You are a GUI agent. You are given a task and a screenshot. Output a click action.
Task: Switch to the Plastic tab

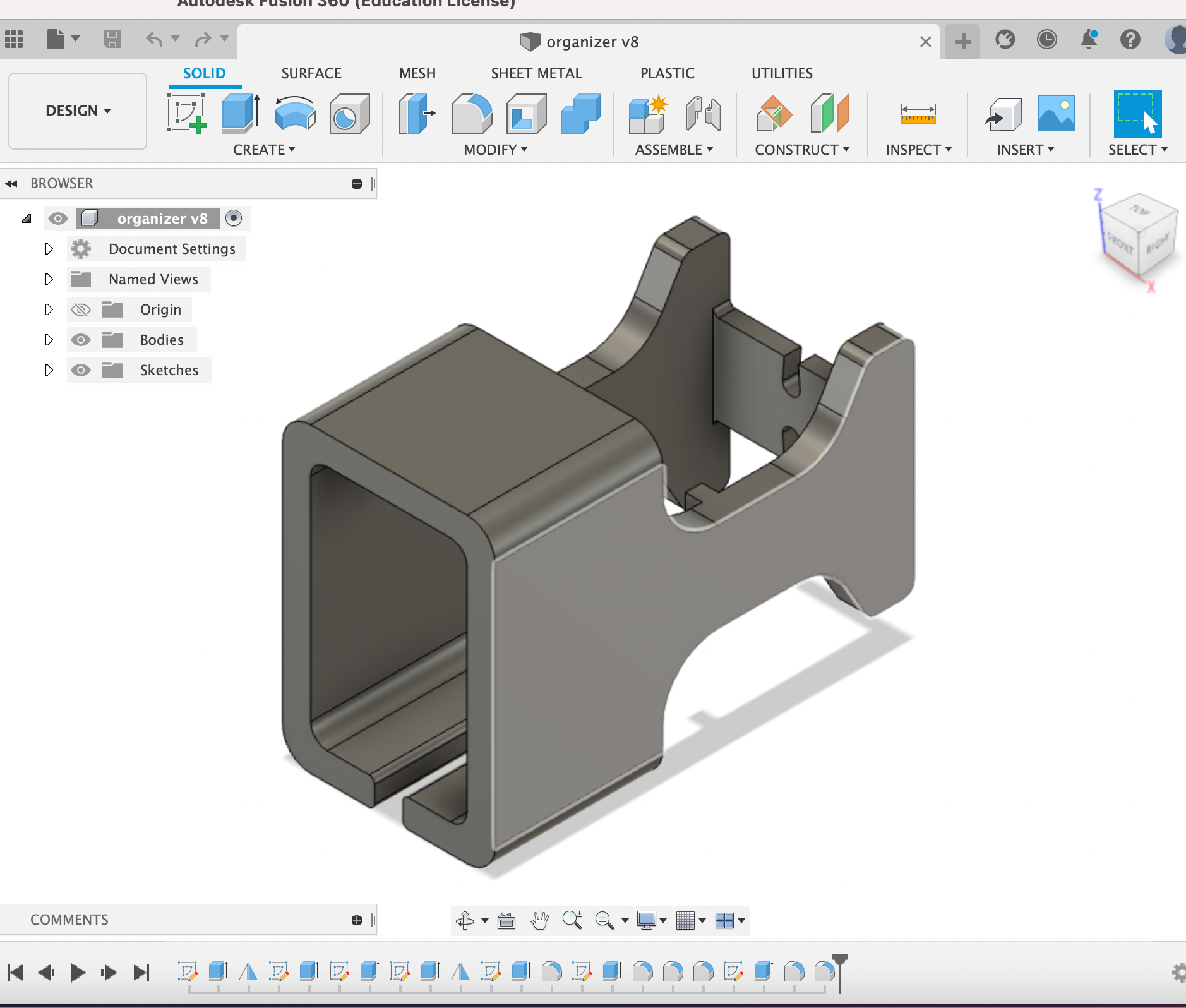(x=668, y=73)
